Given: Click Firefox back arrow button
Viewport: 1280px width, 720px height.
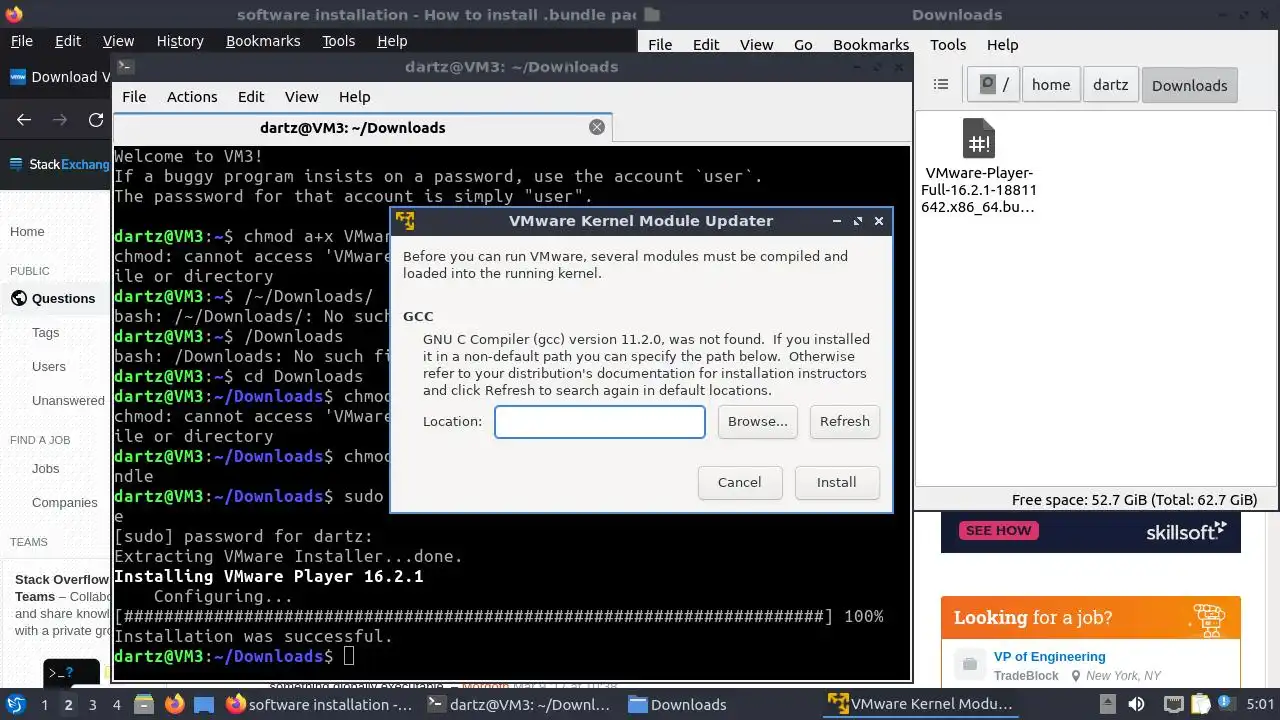Looking at the screenshot, I should [x=24, y=120].
